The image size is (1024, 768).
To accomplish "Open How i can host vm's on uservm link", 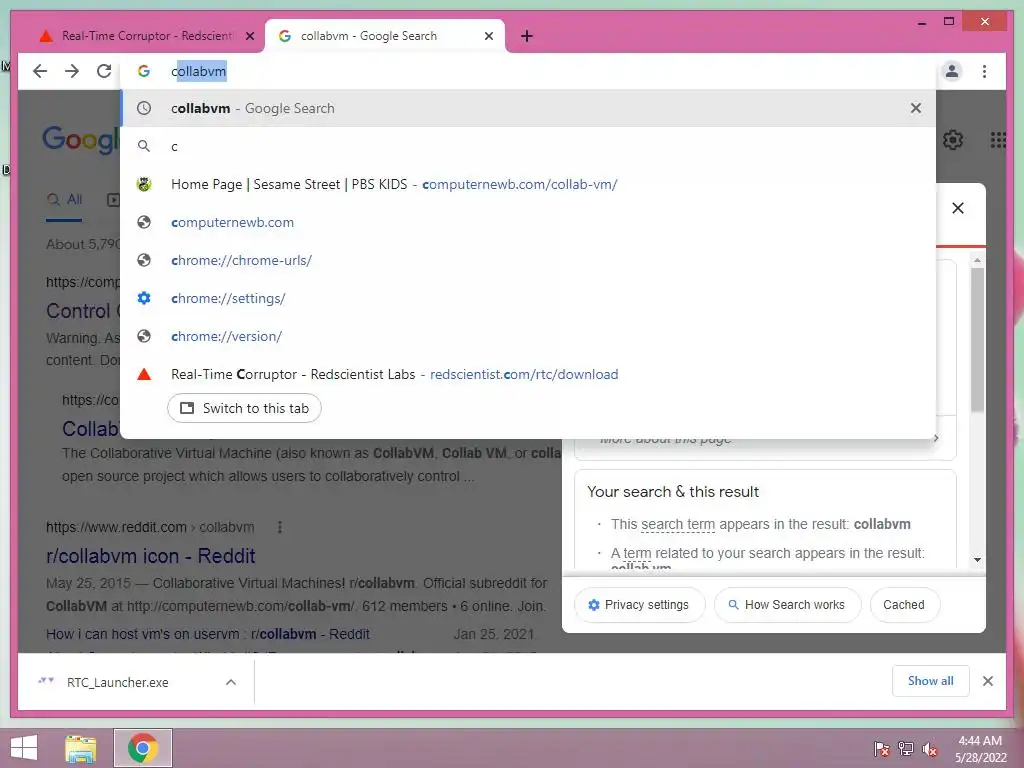I will [x=208, y=634].
